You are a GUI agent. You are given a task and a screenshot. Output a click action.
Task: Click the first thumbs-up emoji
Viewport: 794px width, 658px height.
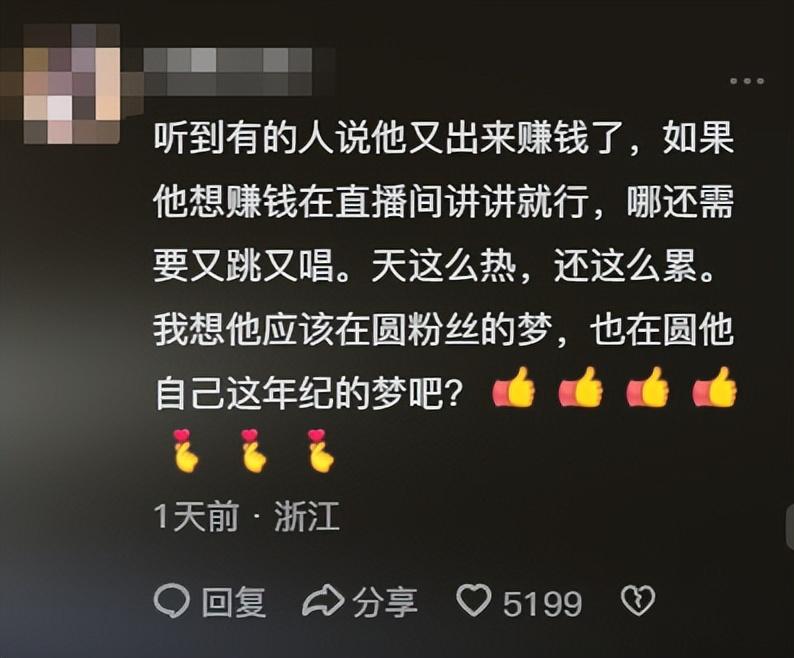pos(514,387)
